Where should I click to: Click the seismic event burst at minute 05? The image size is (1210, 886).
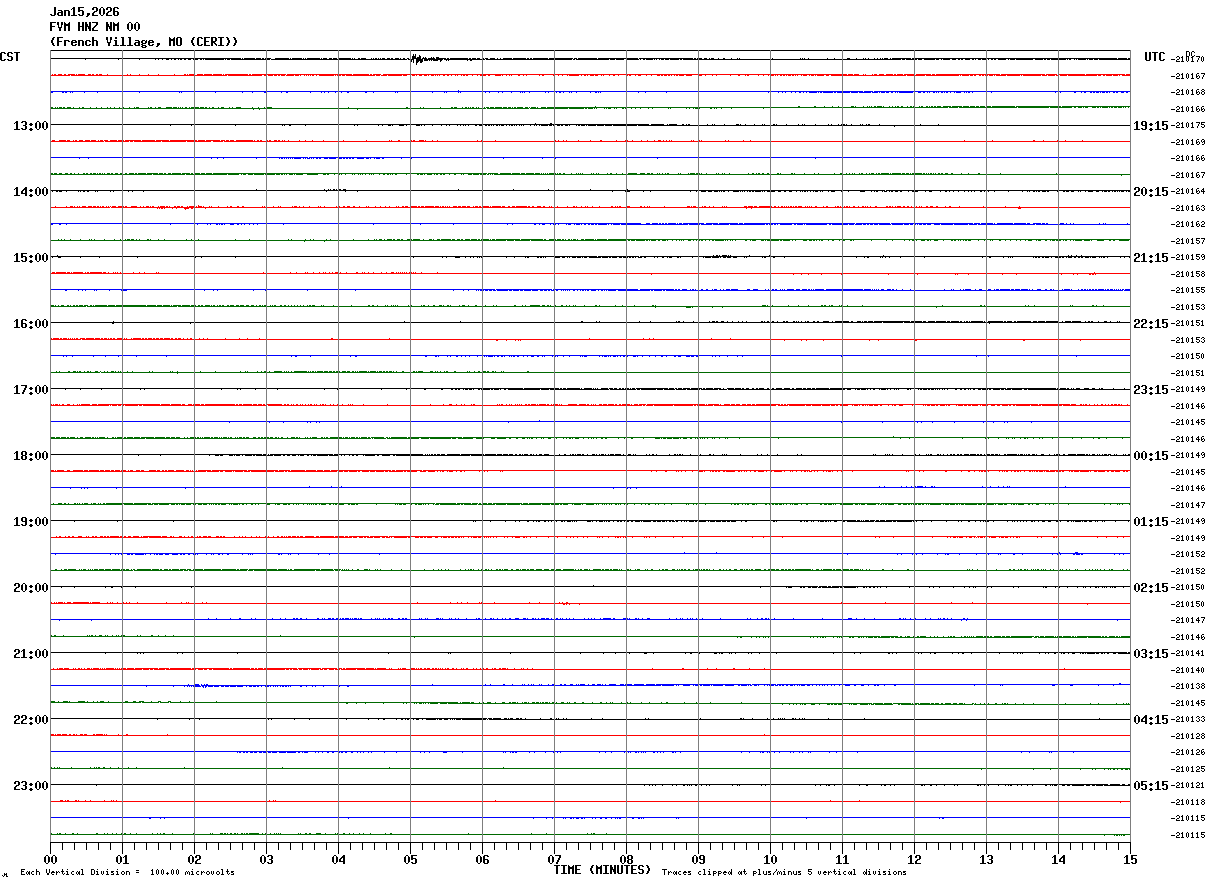[428, 59]
